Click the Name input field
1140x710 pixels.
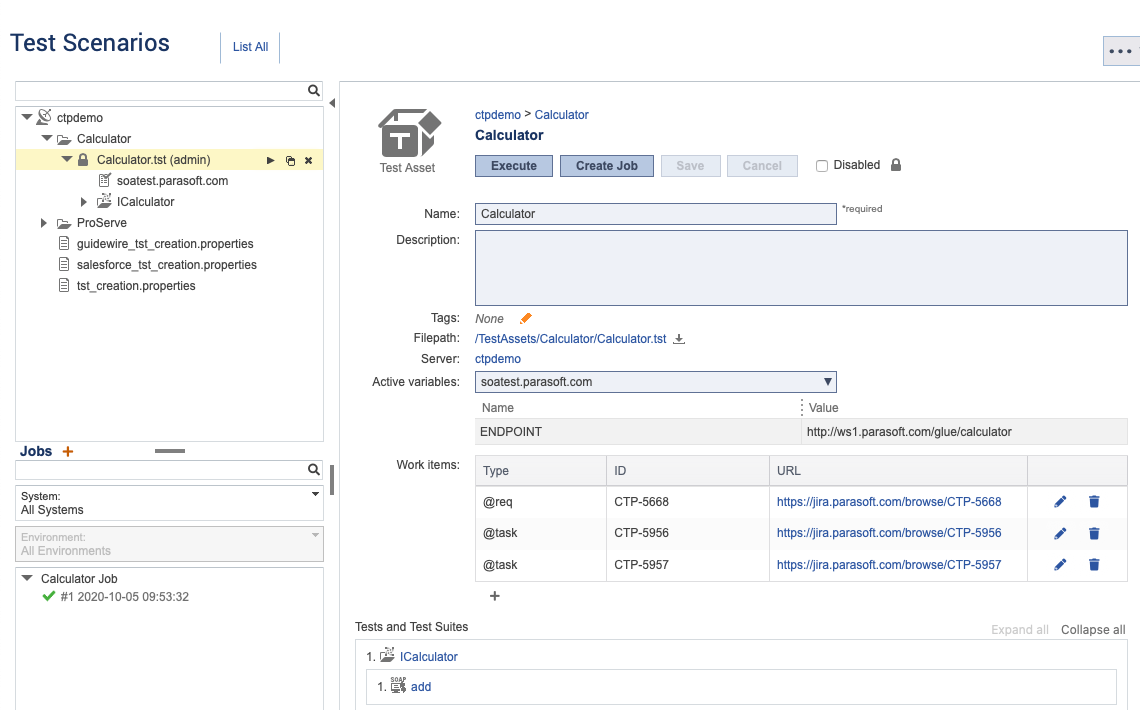[655, 214]
